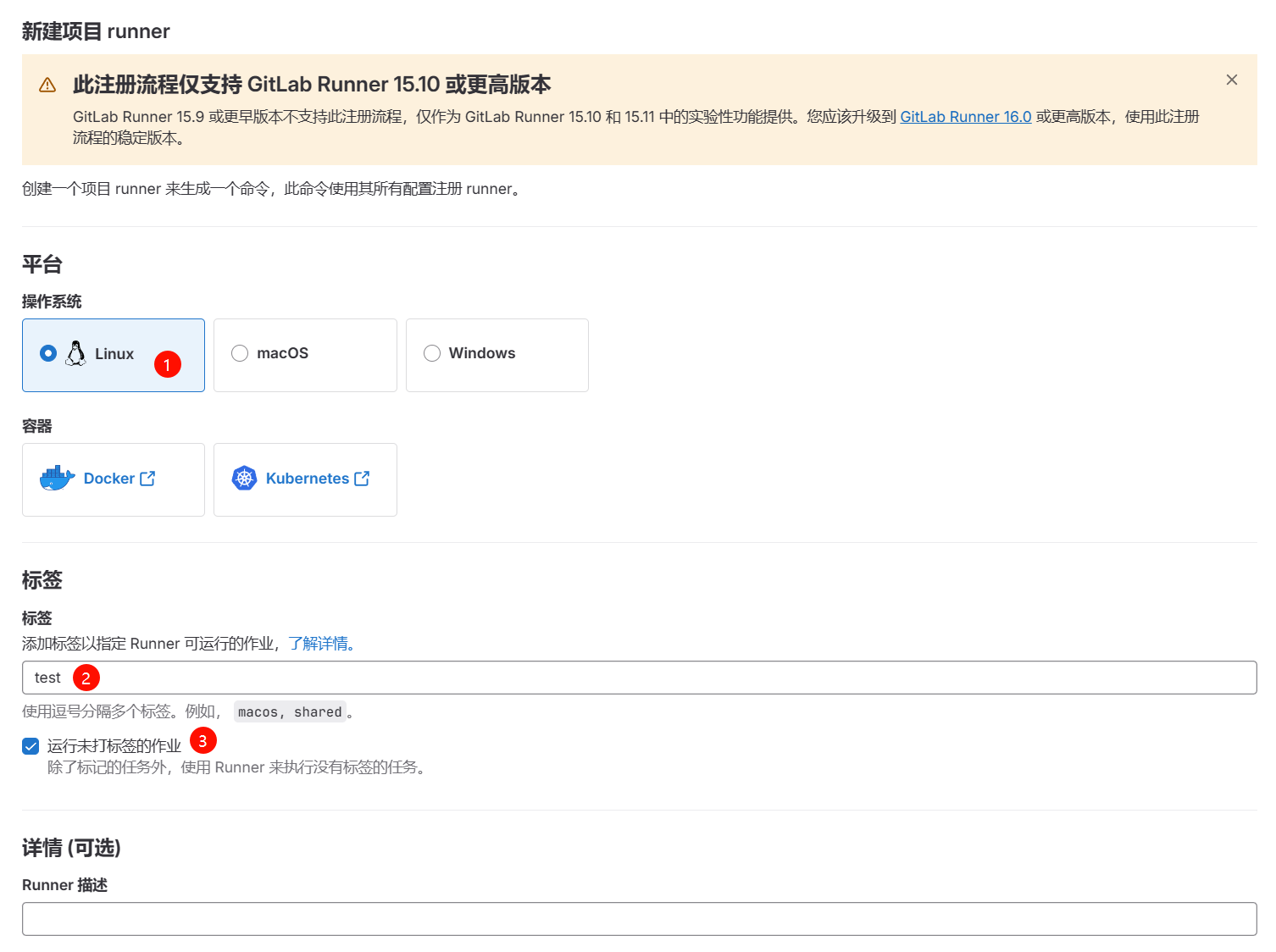Click into the Runner 描述 text field
Screen dimensions: 1276x952
point(639,919)
